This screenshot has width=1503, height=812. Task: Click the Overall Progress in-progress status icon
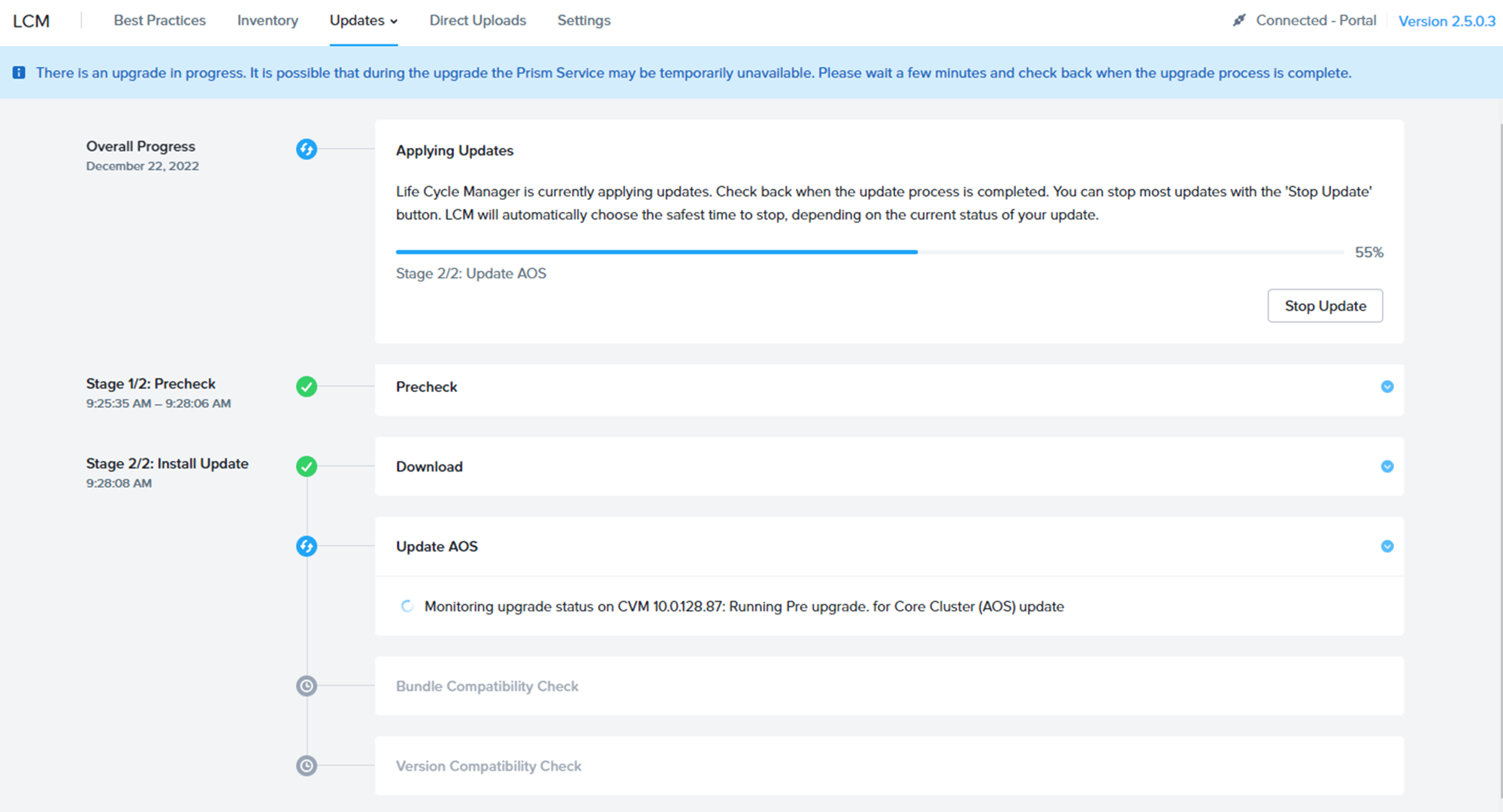[x=307, y=149]
